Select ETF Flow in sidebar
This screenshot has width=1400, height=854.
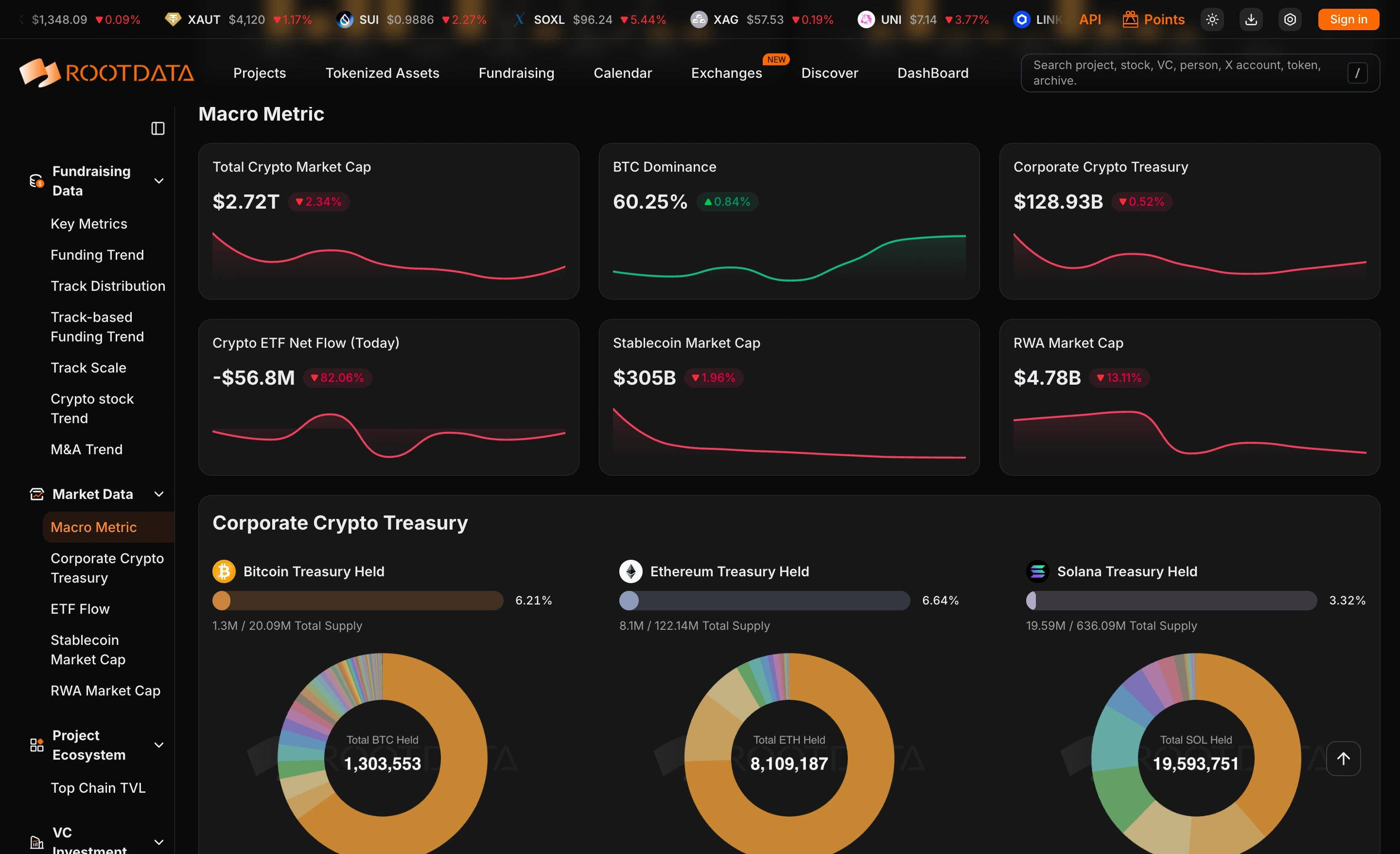point(80,609)
